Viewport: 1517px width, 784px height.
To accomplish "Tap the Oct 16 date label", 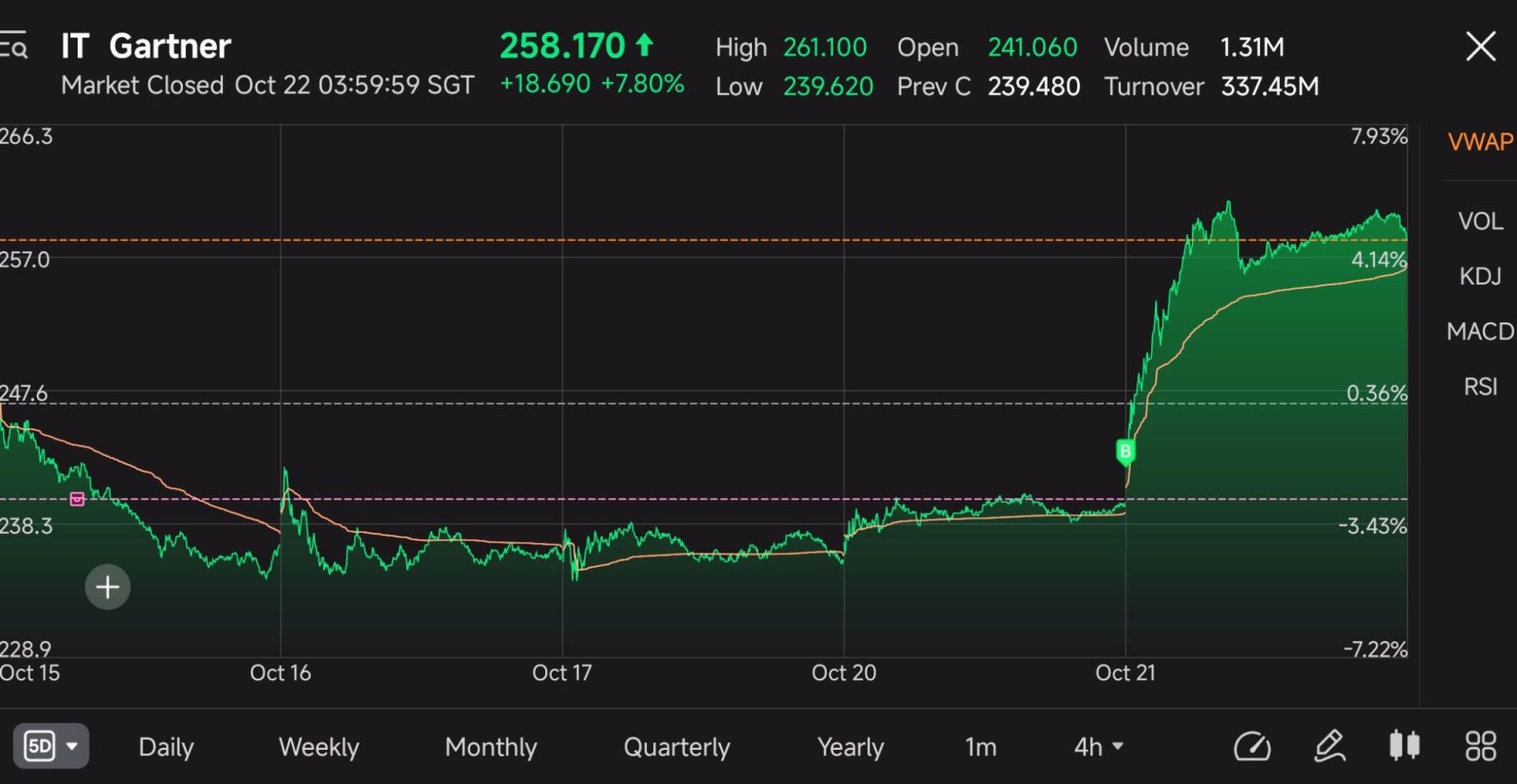I will coord(281,673).
